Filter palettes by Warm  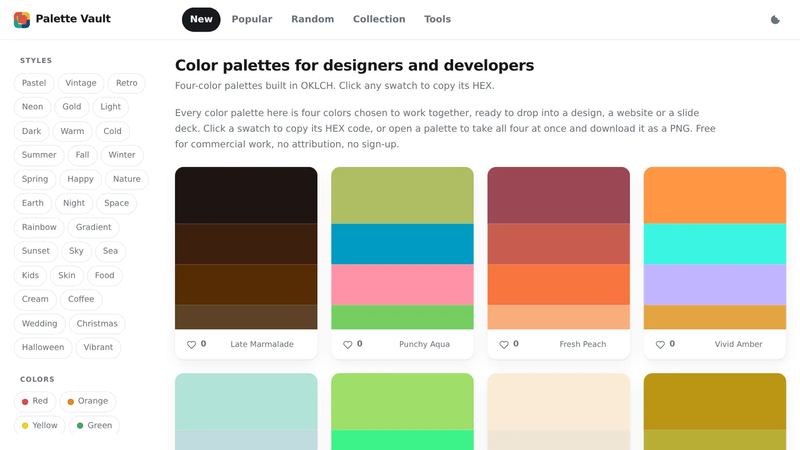click(72, 131)
